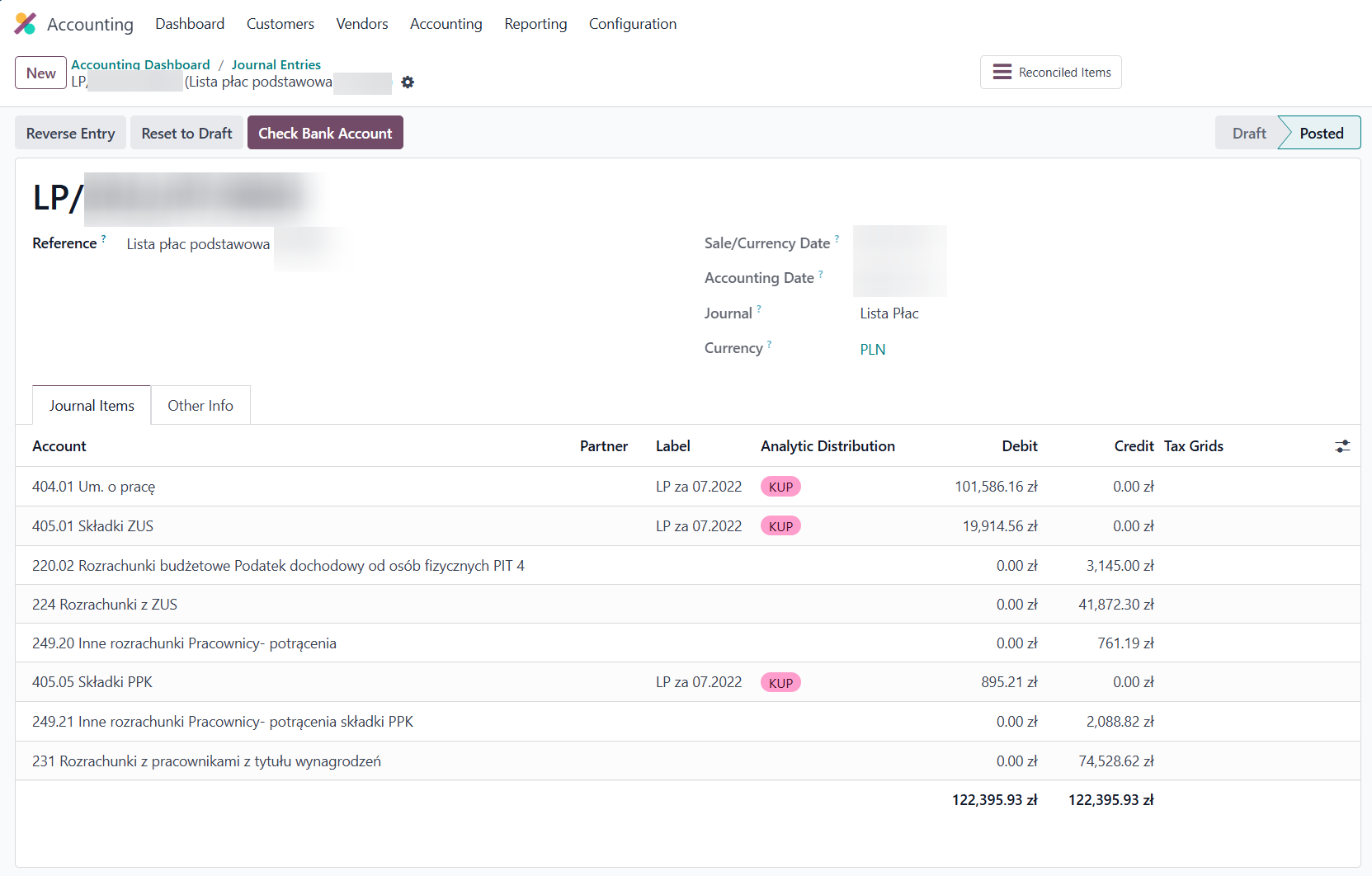Image resolution: width=1372 pixels, height=876 pixels.
Task: Click the help icon beside Accounting Date
Action: pos(821,274)
